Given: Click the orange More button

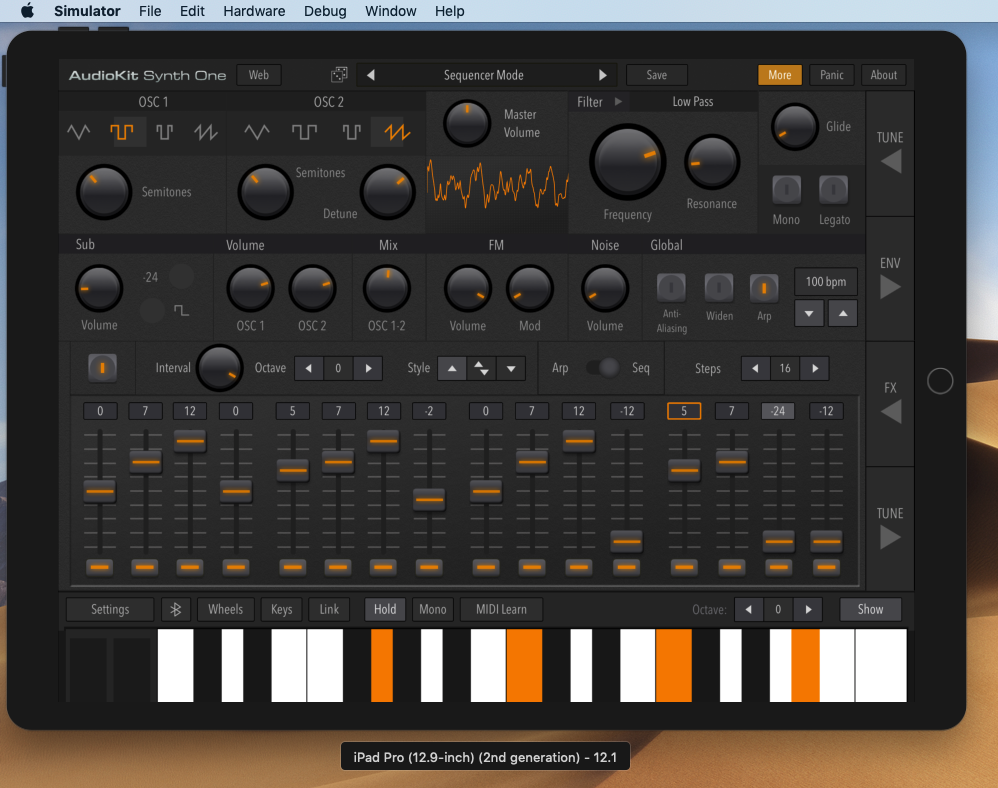Looking at the screenshot, I should 780,75.
